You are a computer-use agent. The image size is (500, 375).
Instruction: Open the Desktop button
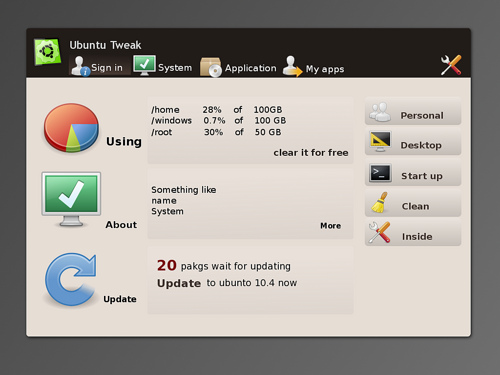tap(413, 141)
